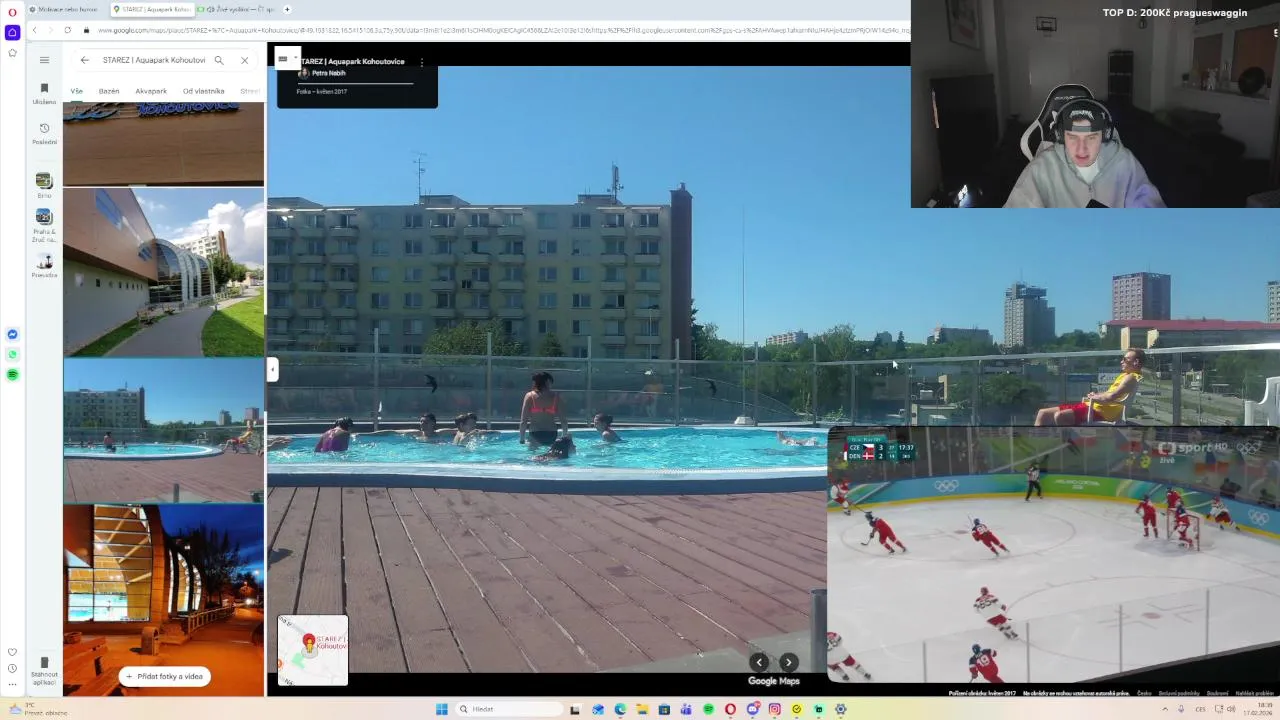Image resolution: width=1280 pixels, height=720 pixels.
Task: Click Přidat fotky a videa button
Action: [166, 676]
